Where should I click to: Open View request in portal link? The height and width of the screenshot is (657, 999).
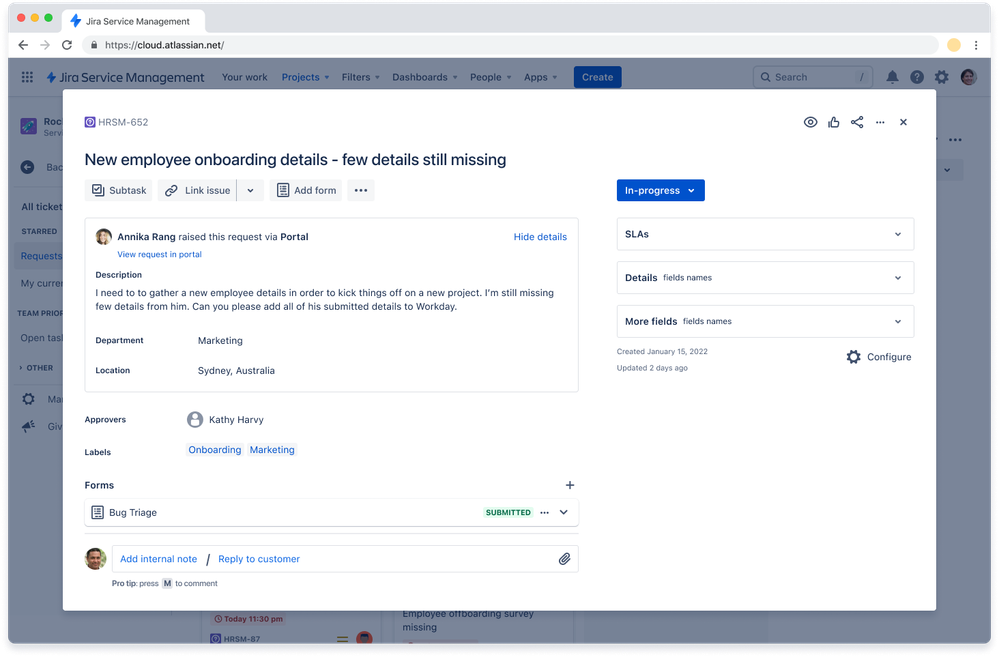159,254
